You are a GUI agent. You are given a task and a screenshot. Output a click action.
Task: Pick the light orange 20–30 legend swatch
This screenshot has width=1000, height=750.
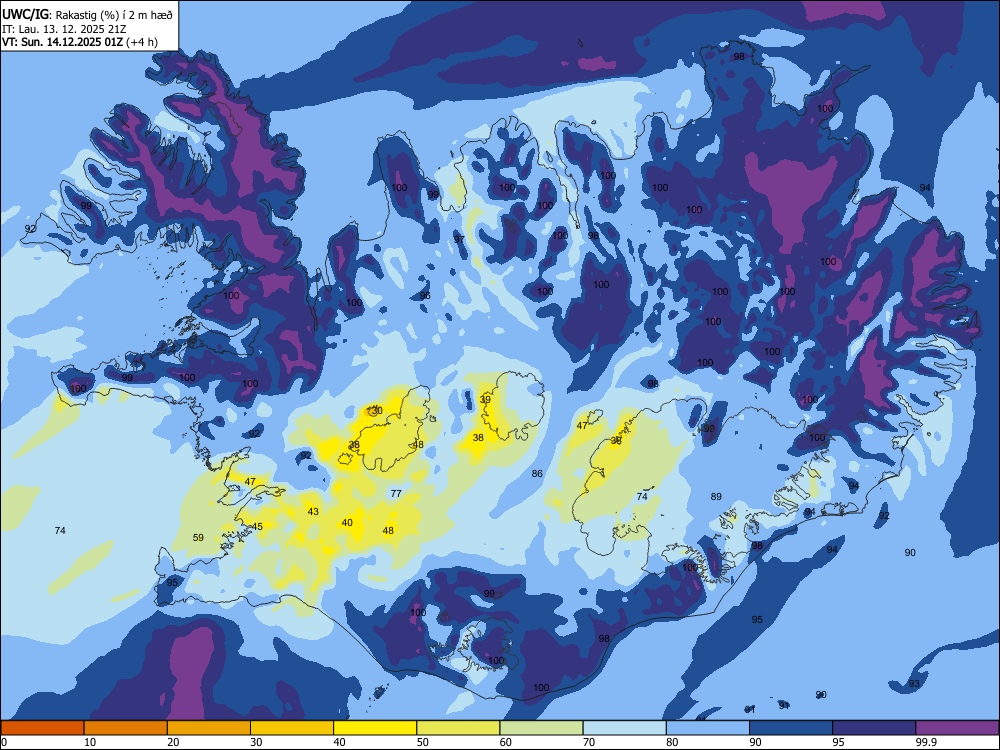(x=209, y=728)
